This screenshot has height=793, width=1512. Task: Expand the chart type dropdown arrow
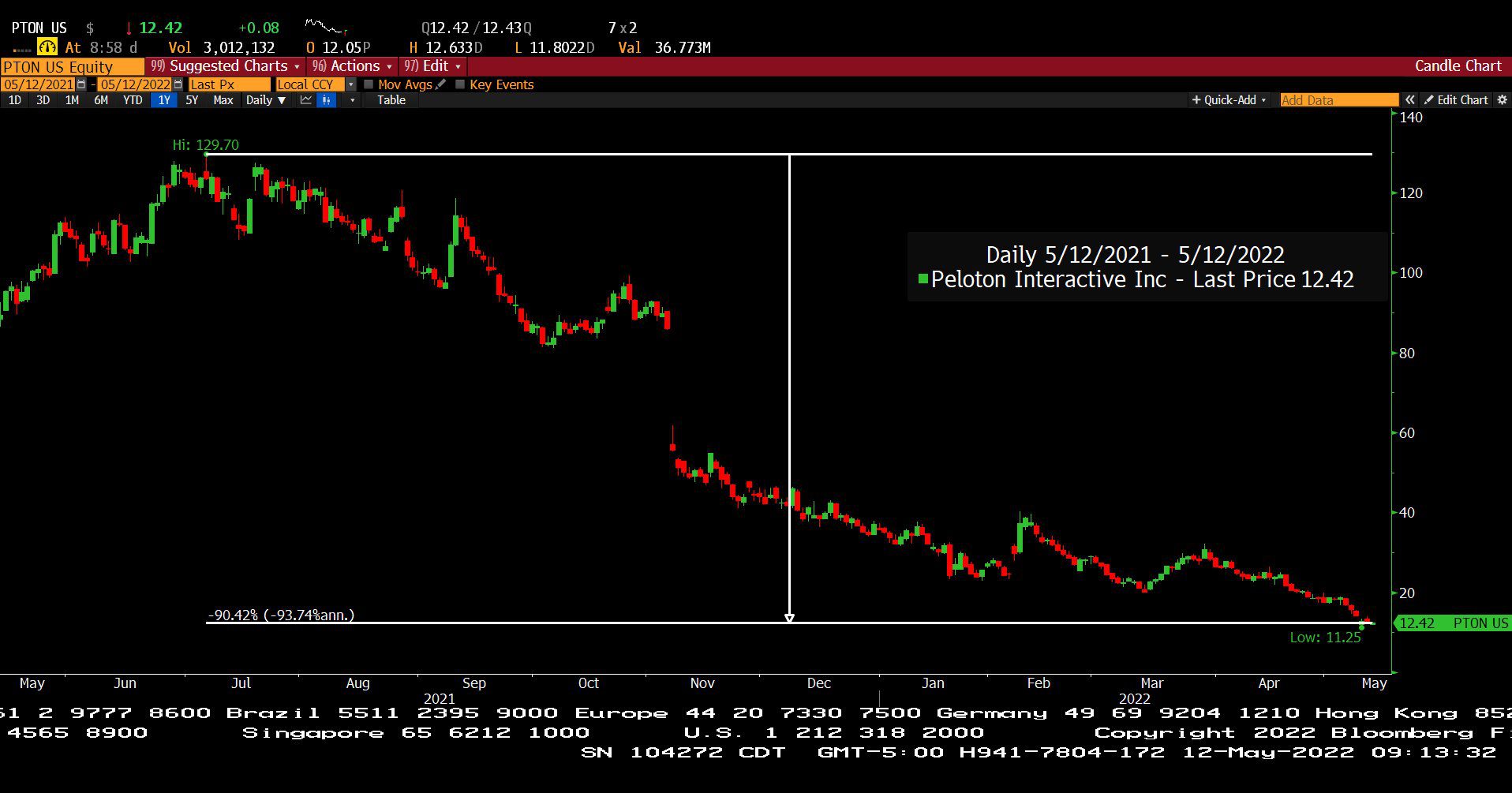pyautogui.click(x=352, y=100)
